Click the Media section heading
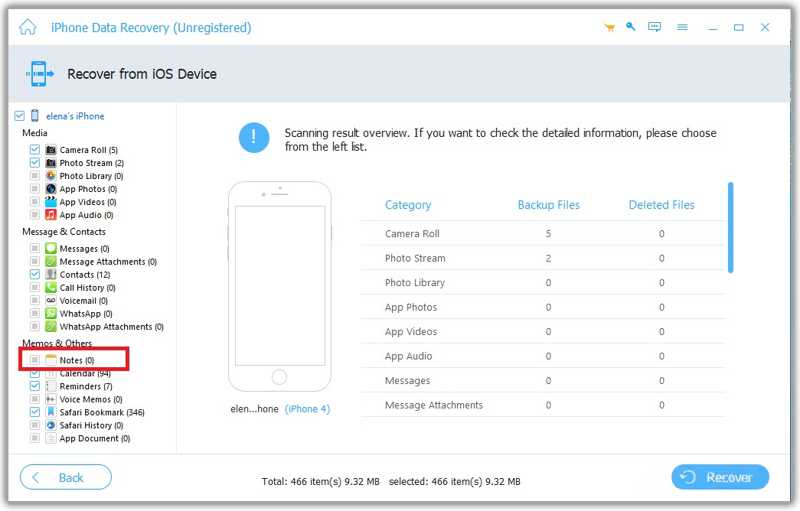800x511 pixels. (35, 133)
